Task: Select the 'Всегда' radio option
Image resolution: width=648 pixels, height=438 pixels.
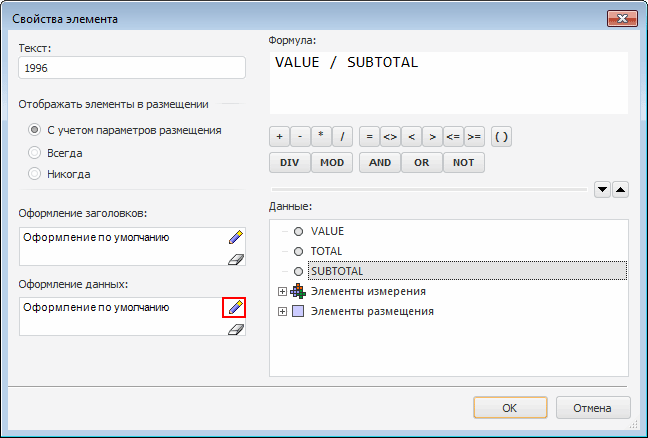Action: [x=35, y=153]
